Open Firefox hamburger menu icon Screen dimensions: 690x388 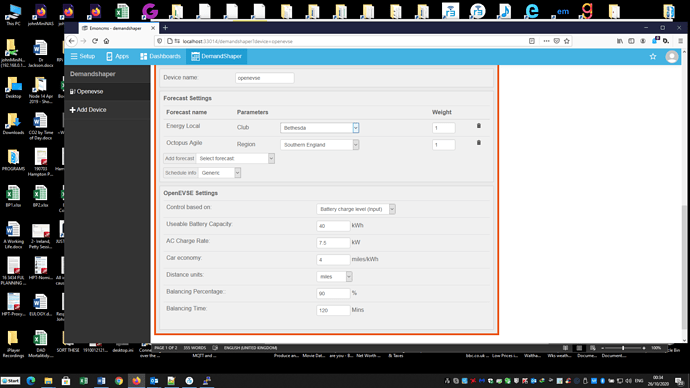tap(680, 41)
